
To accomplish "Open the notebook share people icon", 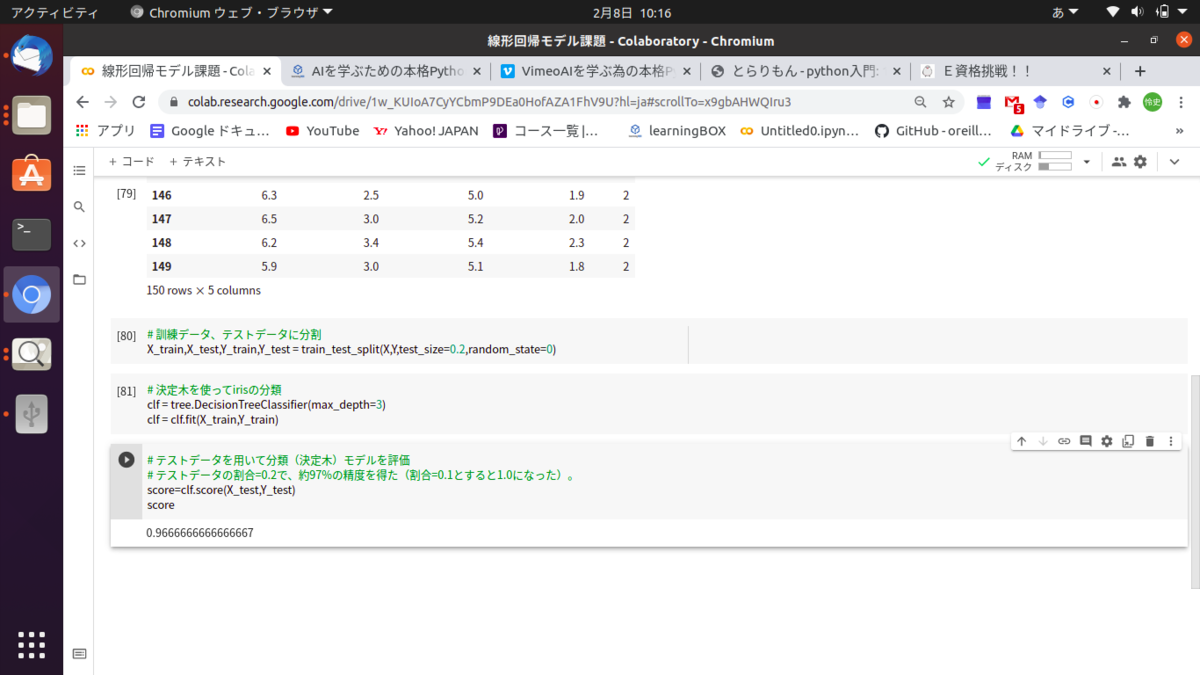I will tap(1118, 162).
